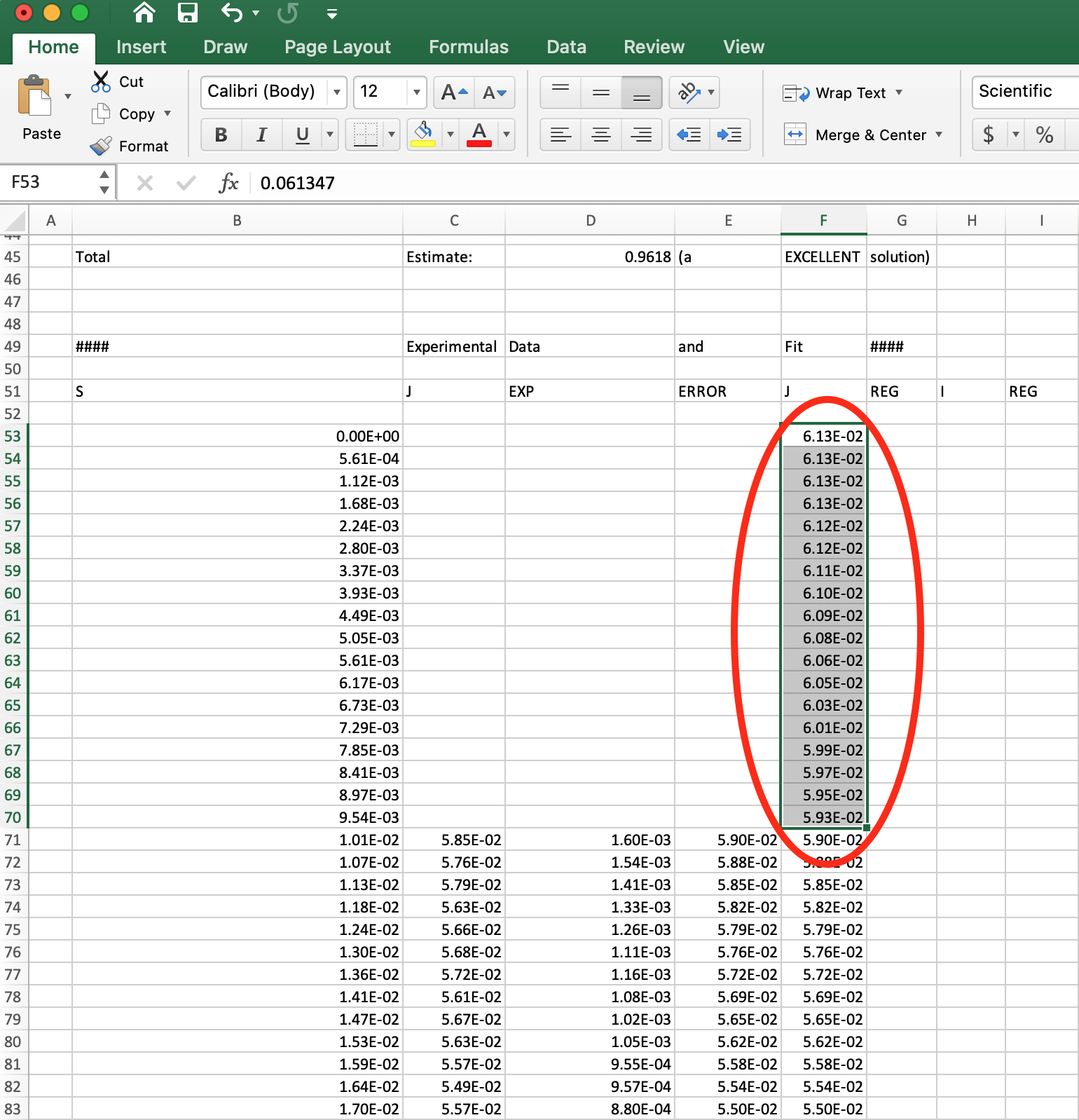Open the Customize Quick Access Toolbar menu
The width and height of the screenshot is (1079, 1120).
332,14
